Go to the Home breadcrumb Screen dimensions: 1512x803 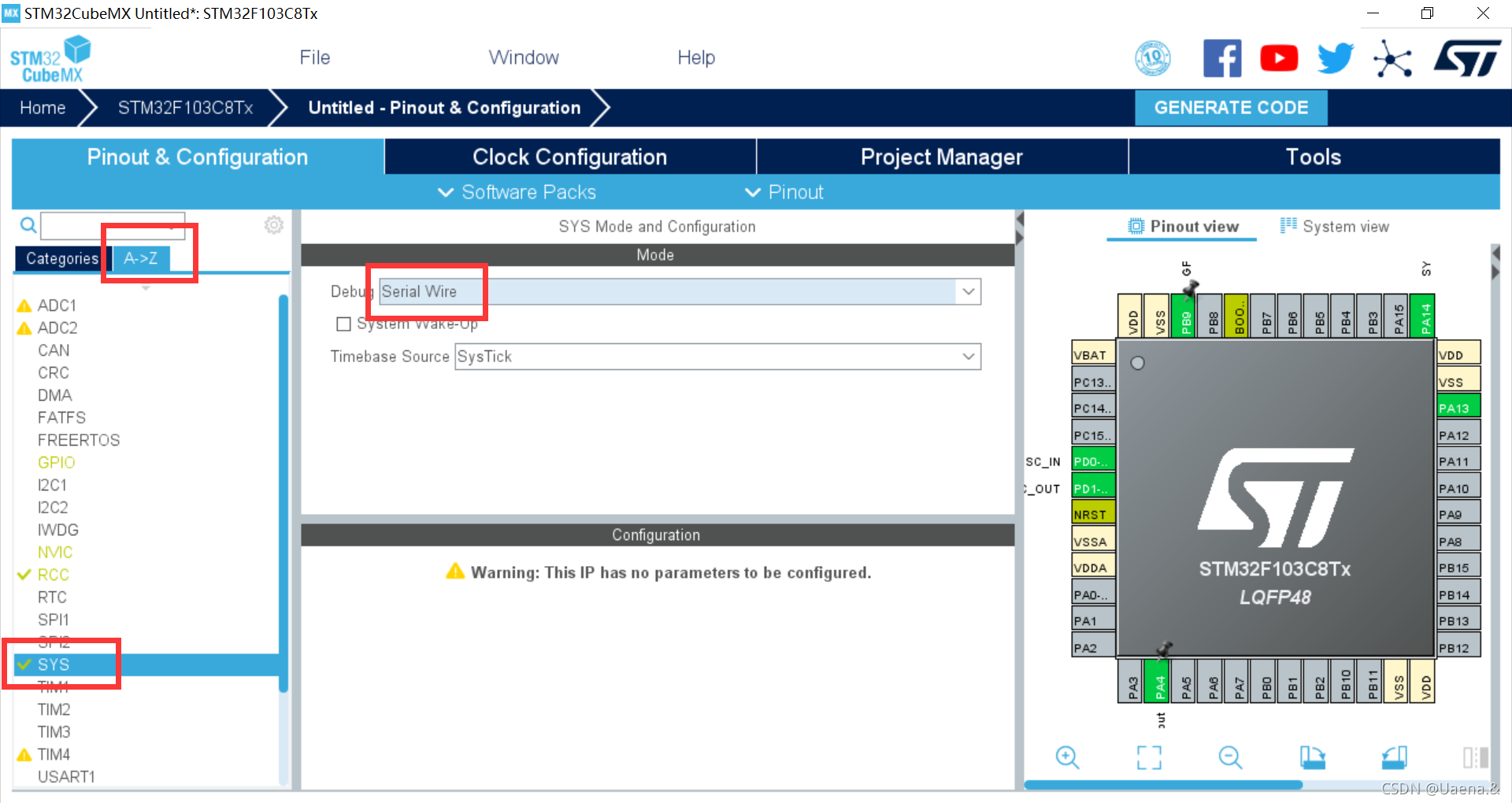pos(43,108)
